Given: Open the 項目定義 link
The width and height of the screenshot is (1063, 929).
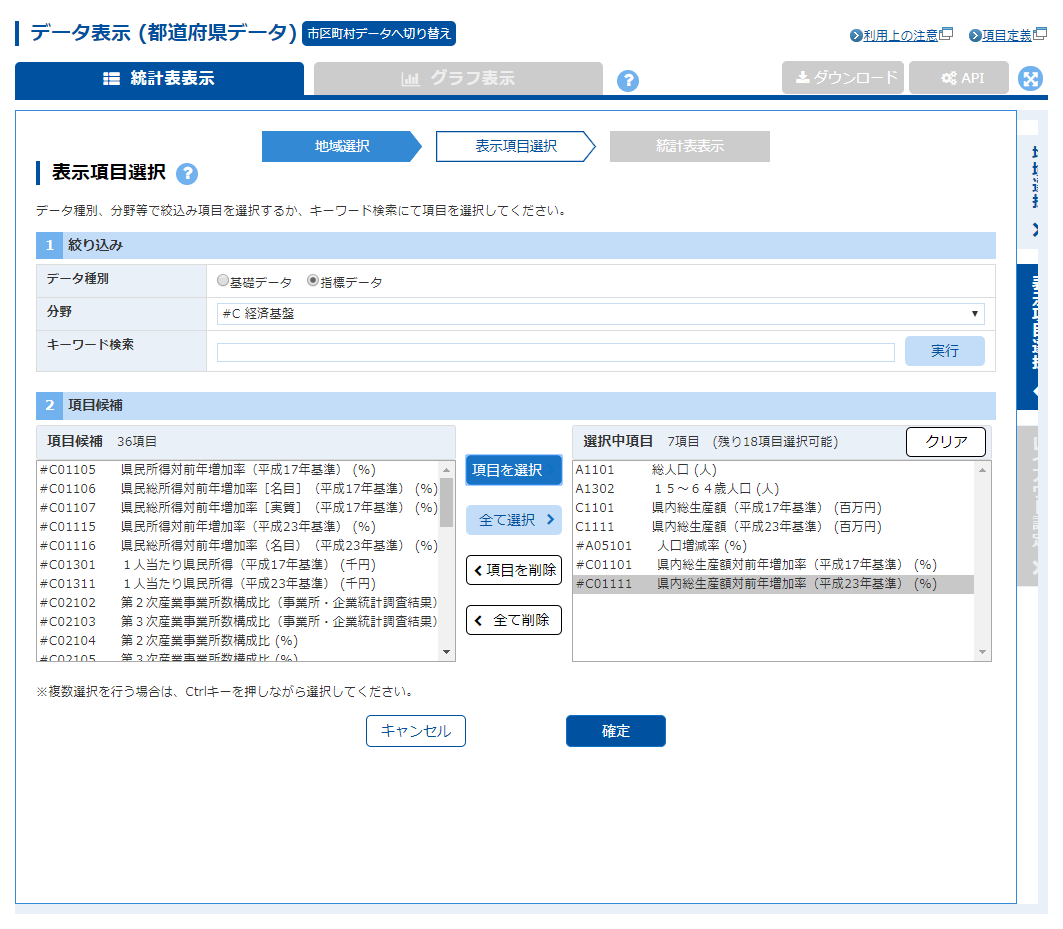Looking at the screenshot, I should coord(1006,36).
